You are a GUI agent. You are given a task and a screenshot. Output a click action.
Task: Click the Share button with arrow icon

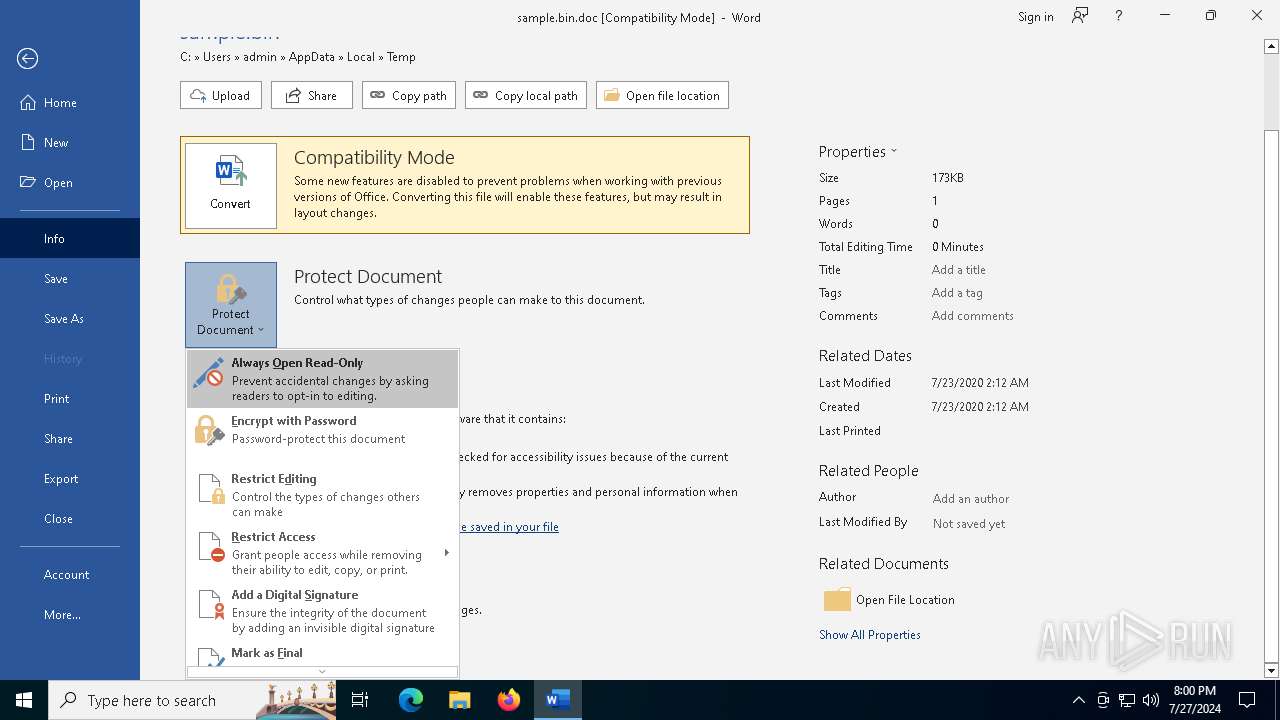pos(312,95)
